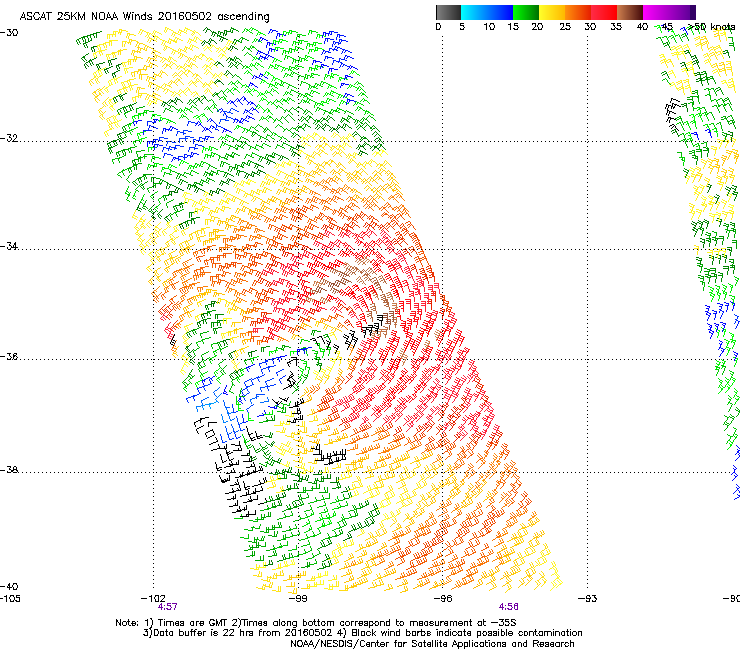
Task: Click the longitude label -96
Action: point(443,599)
